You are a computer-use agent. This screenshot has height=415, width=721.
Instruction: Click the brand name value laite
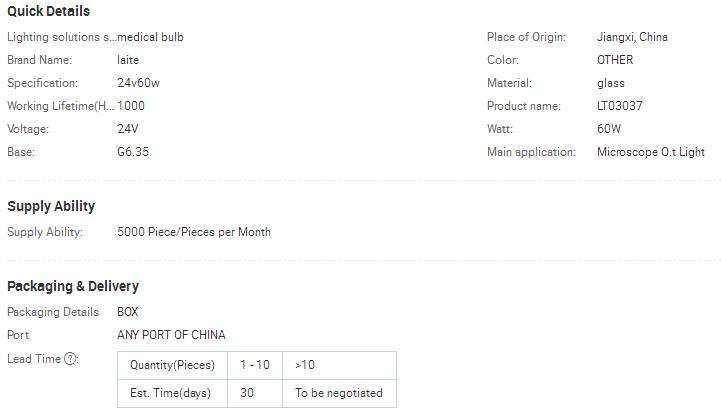click(128, 60)
